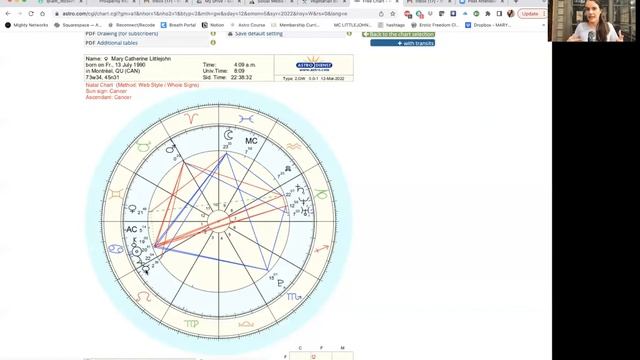Open the PDF Additional tables link
The image size is (640, 360).
[x=111, y=43]
